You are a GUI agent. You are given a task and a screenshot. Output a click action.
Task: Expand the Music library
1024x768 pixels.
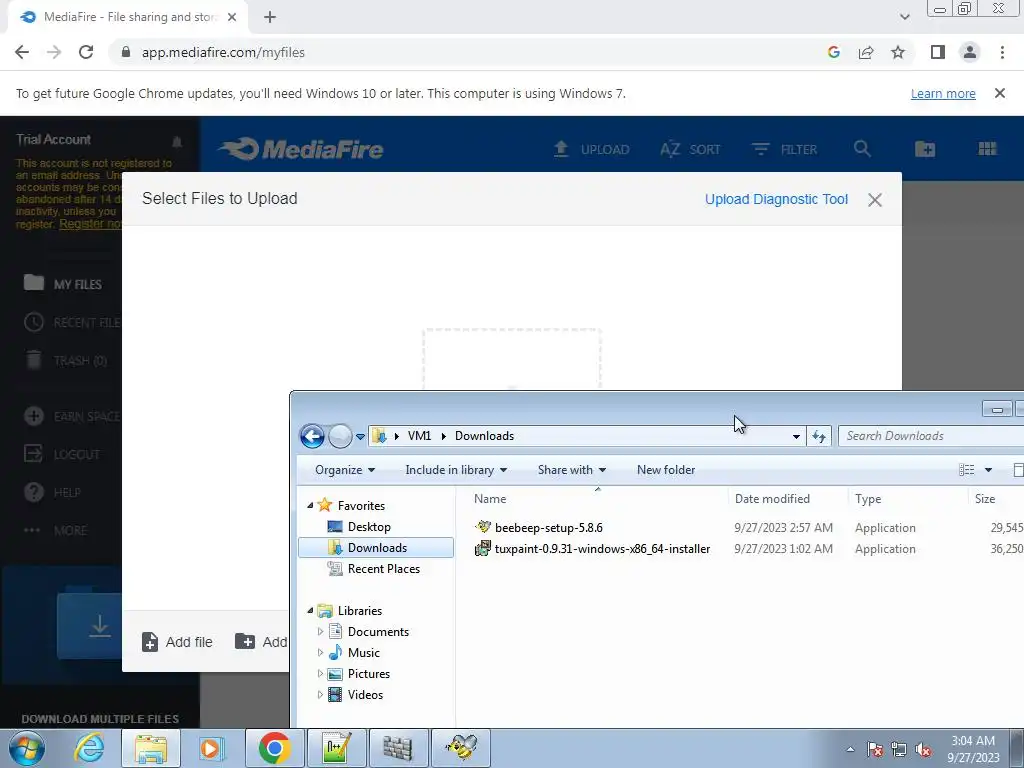tap(320, 652)
